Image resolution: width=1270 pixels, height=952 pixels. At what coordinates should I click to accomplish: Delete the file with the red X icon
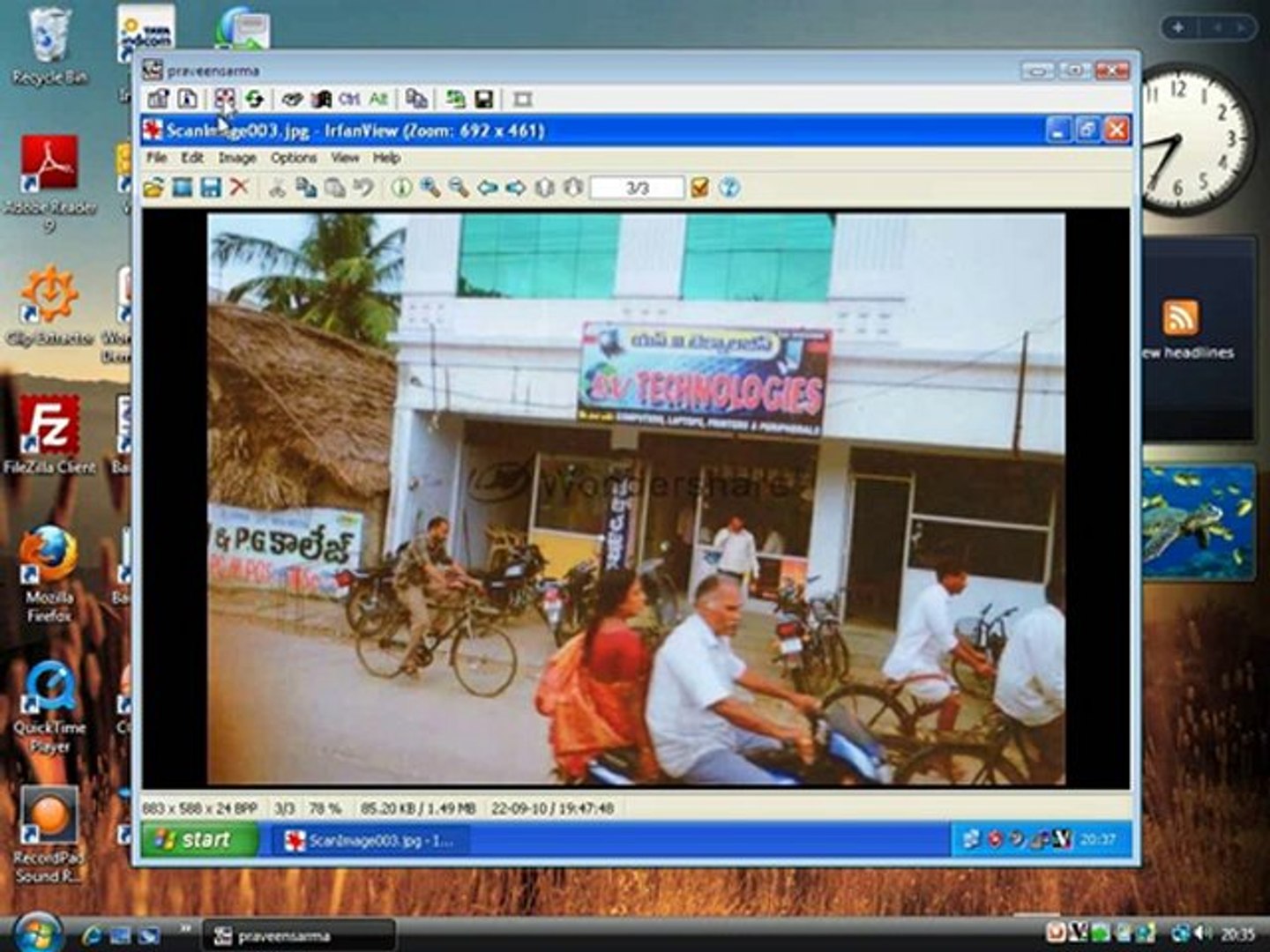pyautogui.click(x=239, y=188)
